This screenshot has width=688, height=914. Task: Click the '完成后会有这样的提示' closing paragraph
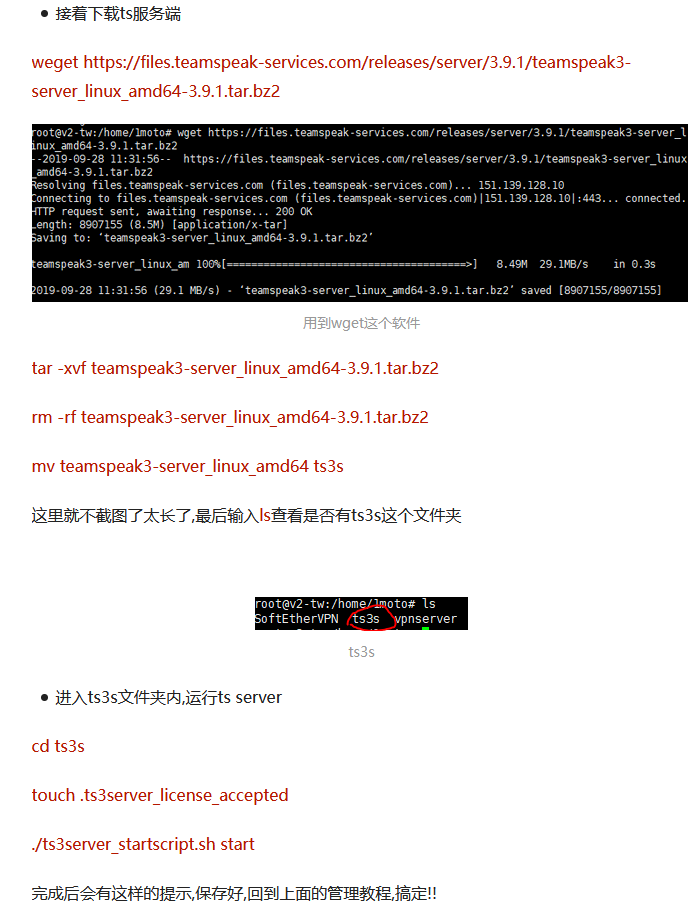click(234, 893)
